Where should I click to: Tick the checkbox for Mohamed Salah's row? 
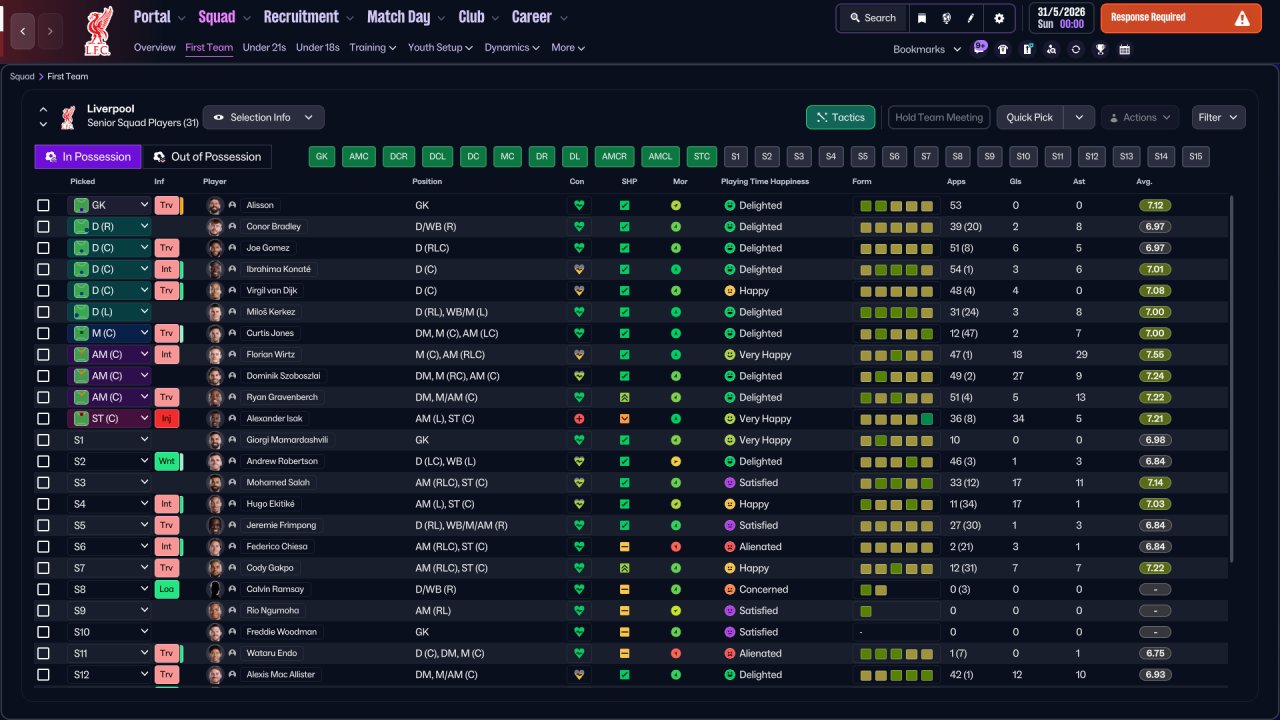click(x=43, y=482)
